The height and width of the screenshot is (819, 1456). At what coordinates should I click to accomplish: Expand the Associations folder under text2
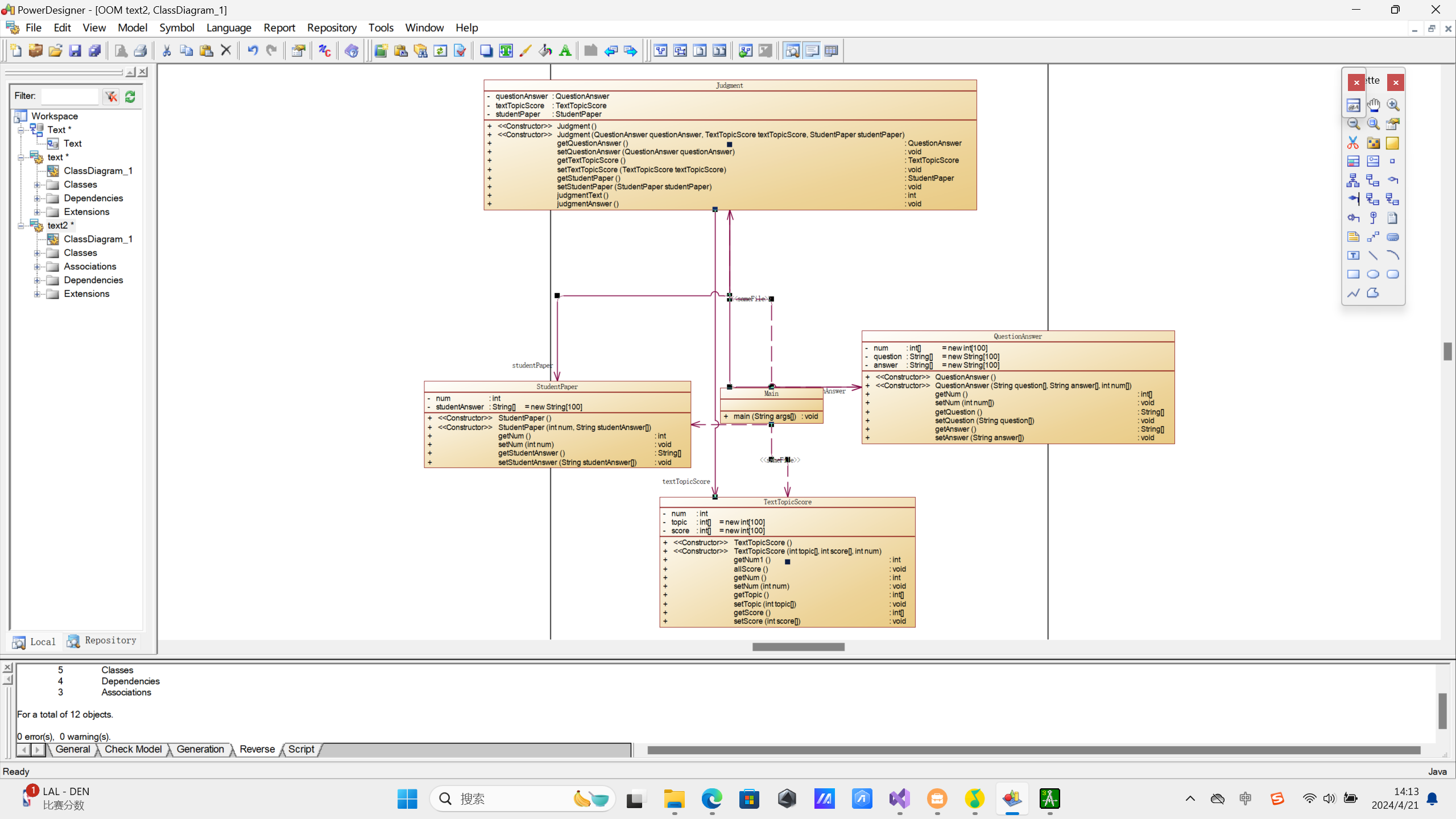(x=37, y=266)
